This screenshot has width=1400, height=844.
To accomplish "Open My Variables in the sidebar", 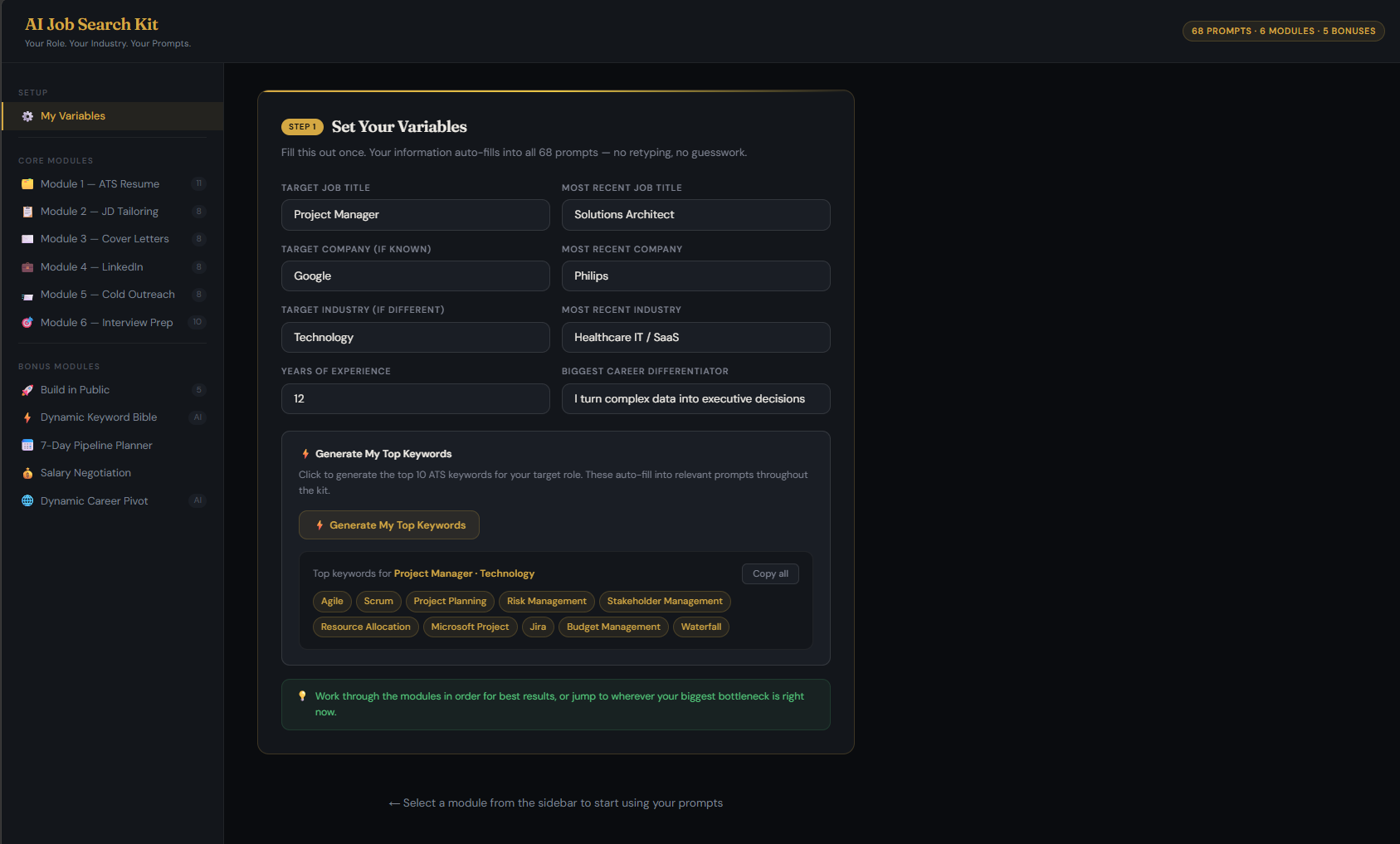I will pos(112,116).
